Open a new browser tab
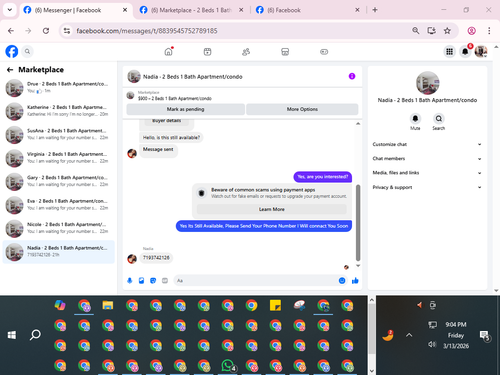The image size is (500, 375). tap(375, 10)
